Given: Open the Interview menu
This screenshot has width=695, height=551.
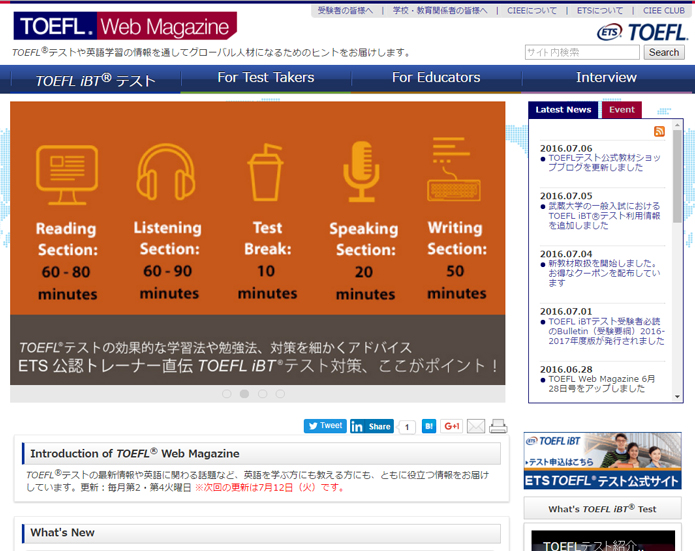Looking at the screenshot, I should pos(606,78).
